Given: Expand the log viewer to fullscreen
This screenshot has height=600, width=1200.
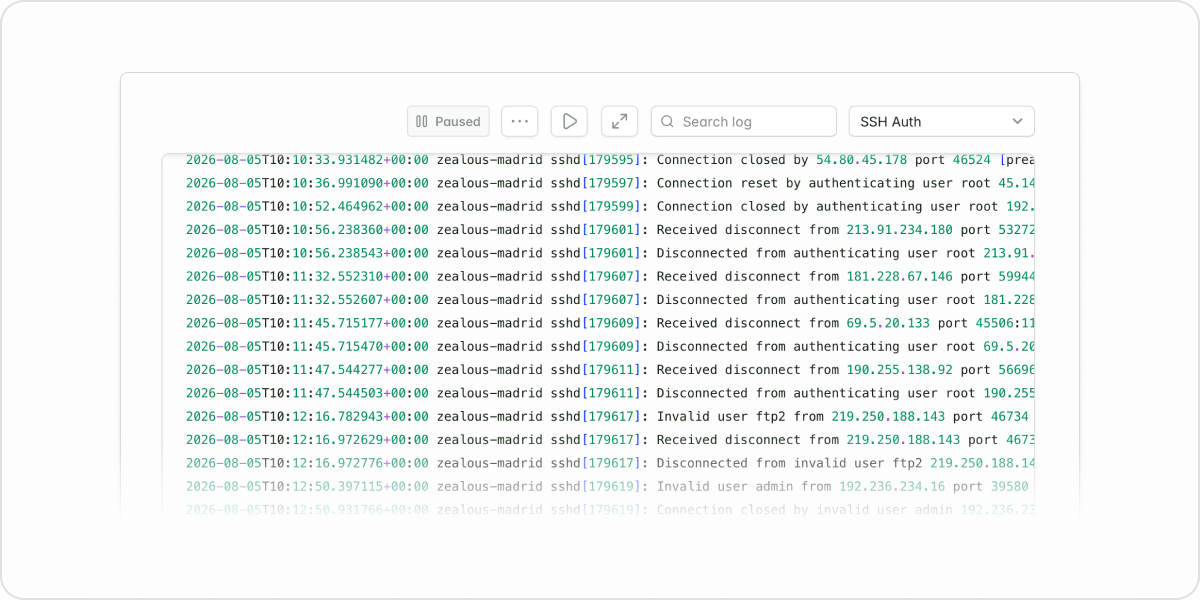Looking at the screenshot, I should (619, 121).
